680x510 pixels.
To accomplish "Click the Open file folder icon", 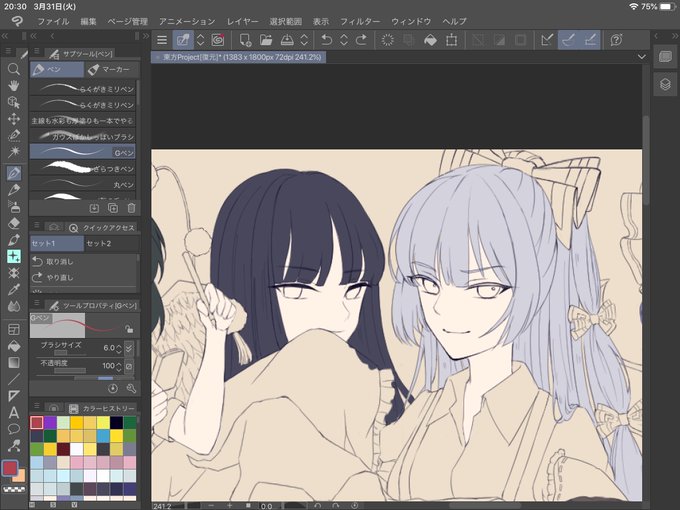I will 266,40.
